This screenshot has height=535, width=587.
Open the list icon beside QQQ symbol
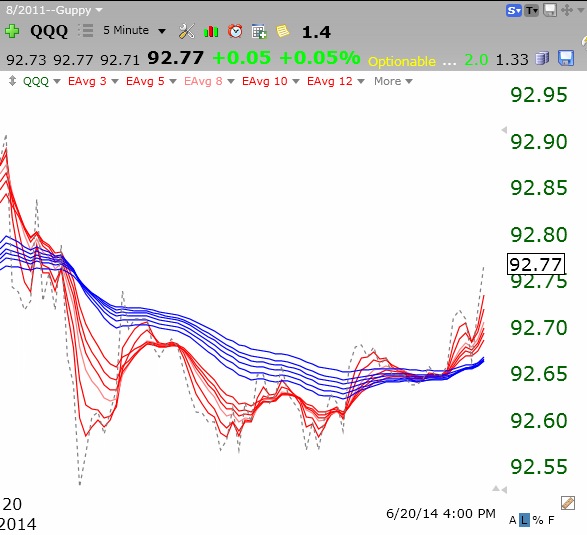86,31
